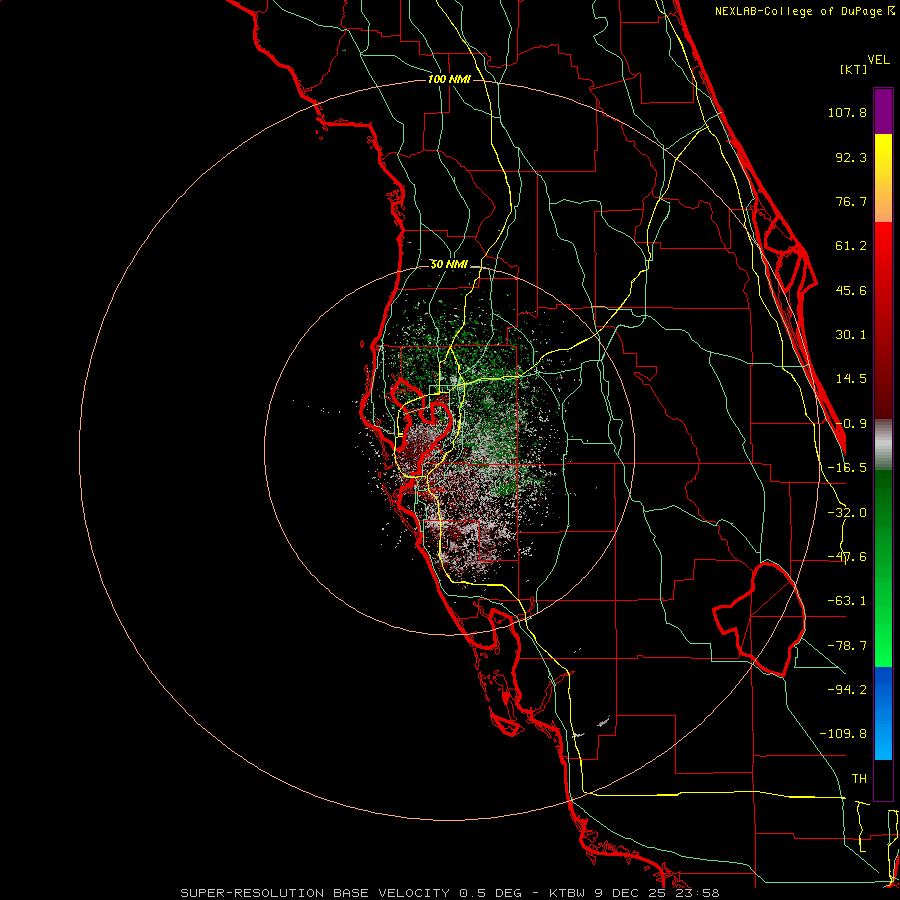Click the 100 NMI range ring label
Screen dimensions: 900x900
(449, 79)
